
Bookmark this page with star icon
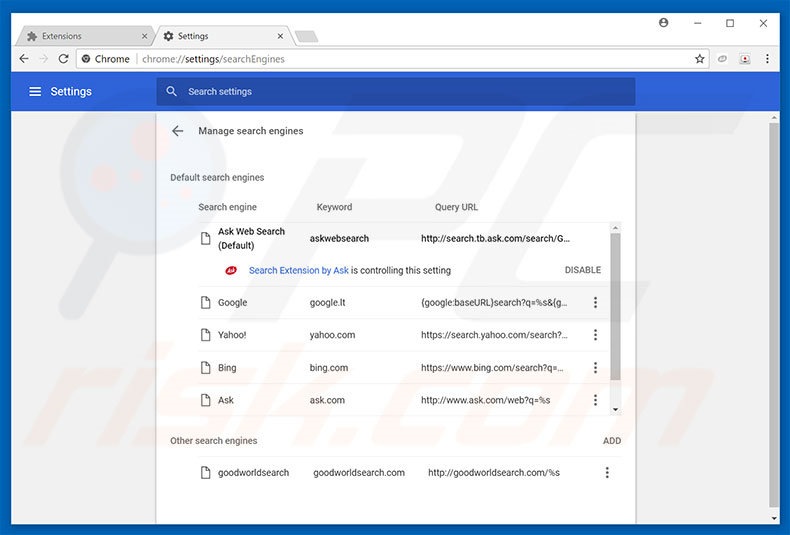click(x=699, y=59)
